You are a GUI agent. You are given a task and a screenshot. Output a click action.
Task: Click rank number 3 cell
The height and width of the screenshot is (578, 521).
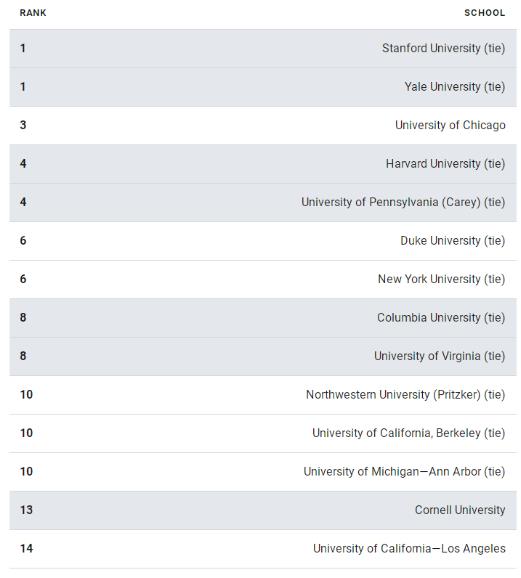23,125
